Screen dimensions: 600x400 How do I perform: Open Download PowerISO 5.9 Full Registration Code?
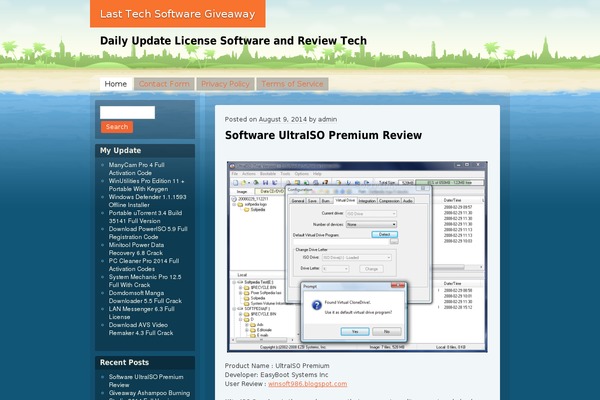pyautogui.click(x=148, y=233)
